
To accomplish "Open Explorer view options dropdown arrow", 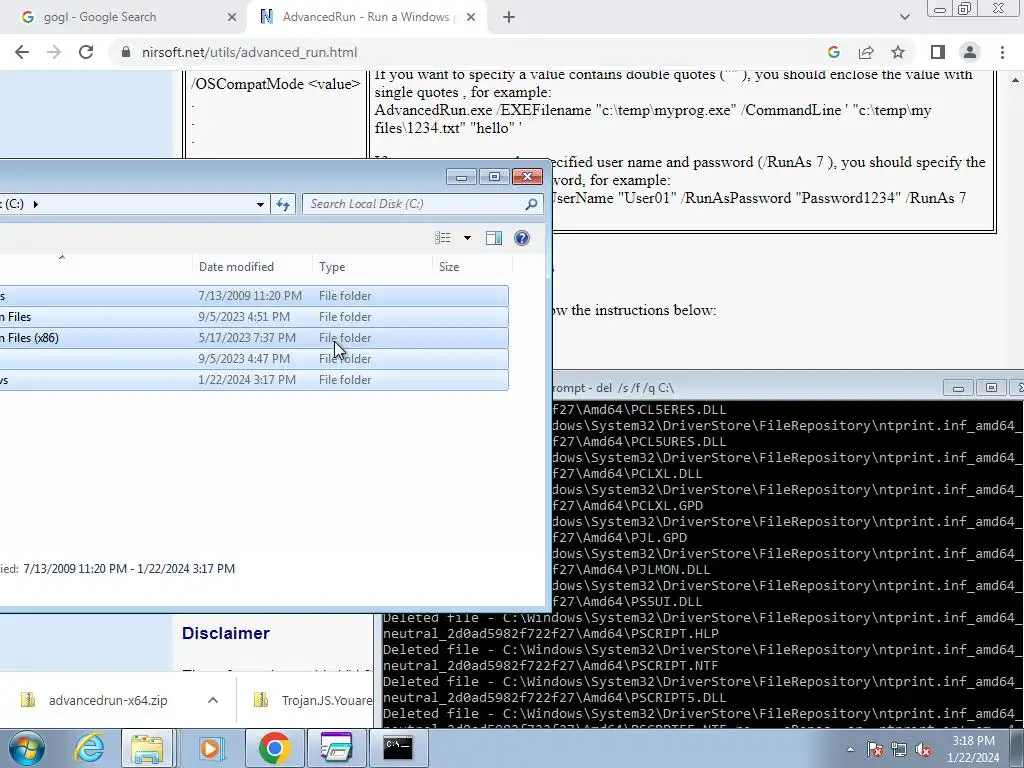I will coord(467,238).
